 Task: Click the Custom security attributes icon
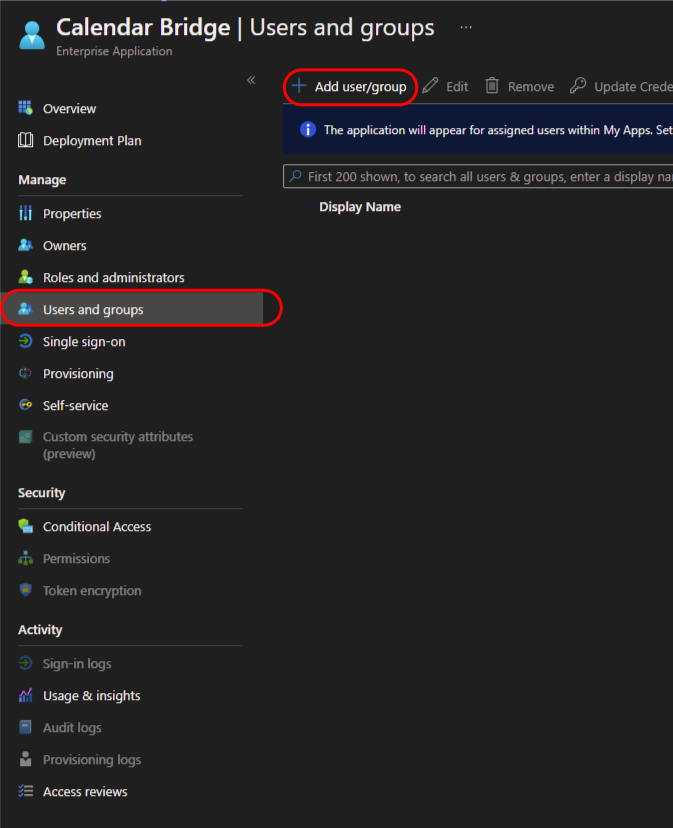(25, 437)
